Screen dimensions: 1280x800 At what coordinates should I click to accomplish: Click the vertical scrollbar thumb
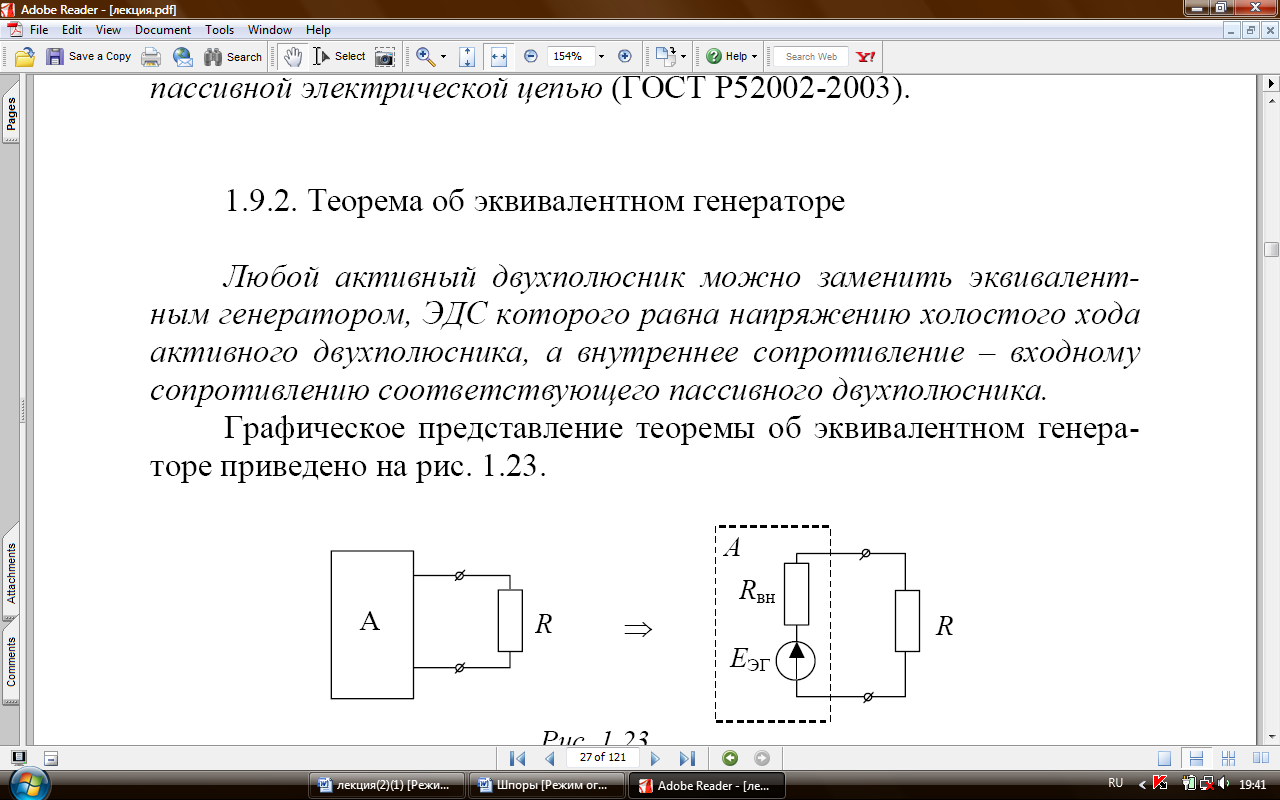1271,249
